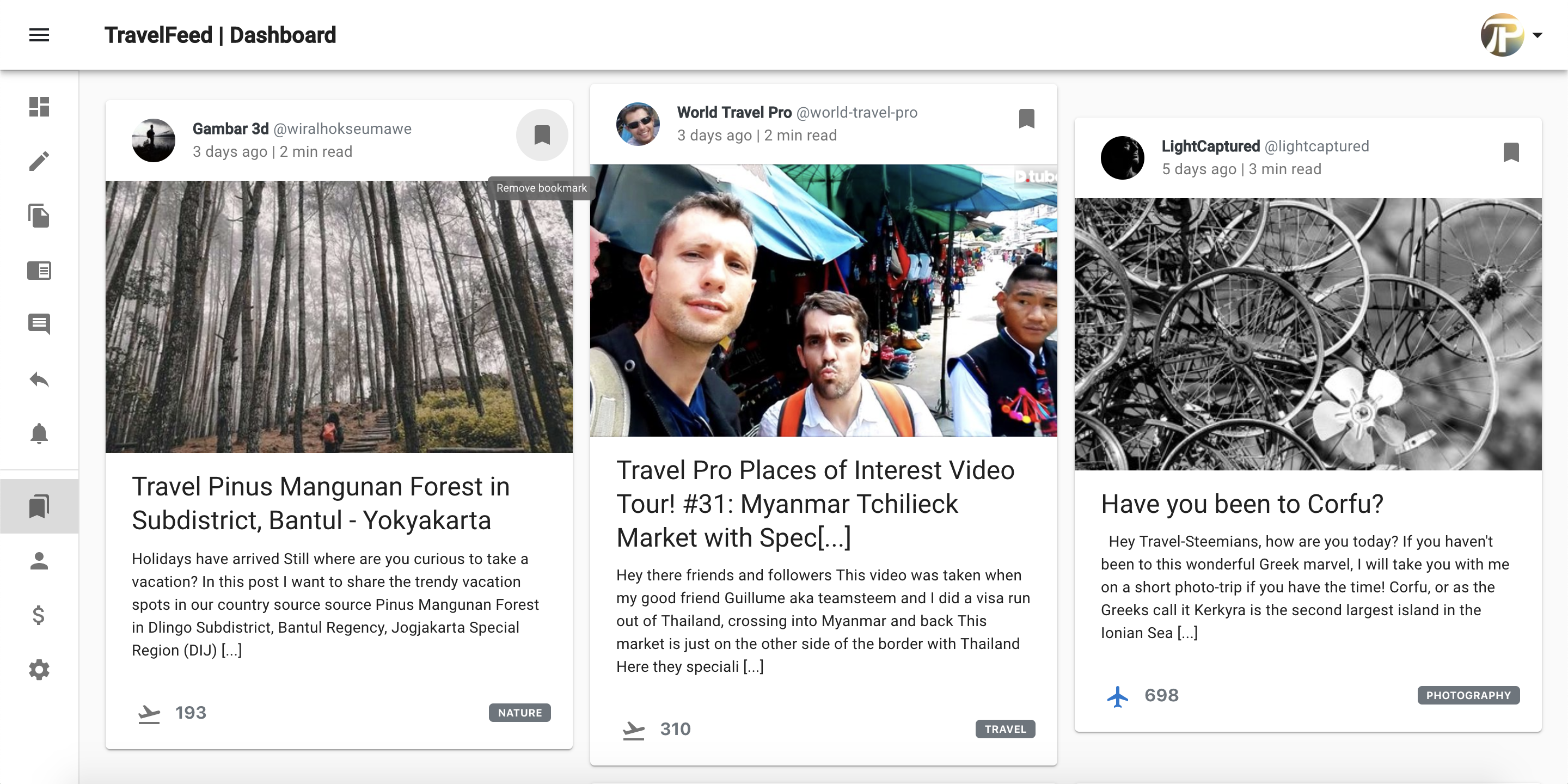Click the TravelFeed | Dashboard heading
The width and height of the screenshot is (1568, 784).
coord(220,35)
